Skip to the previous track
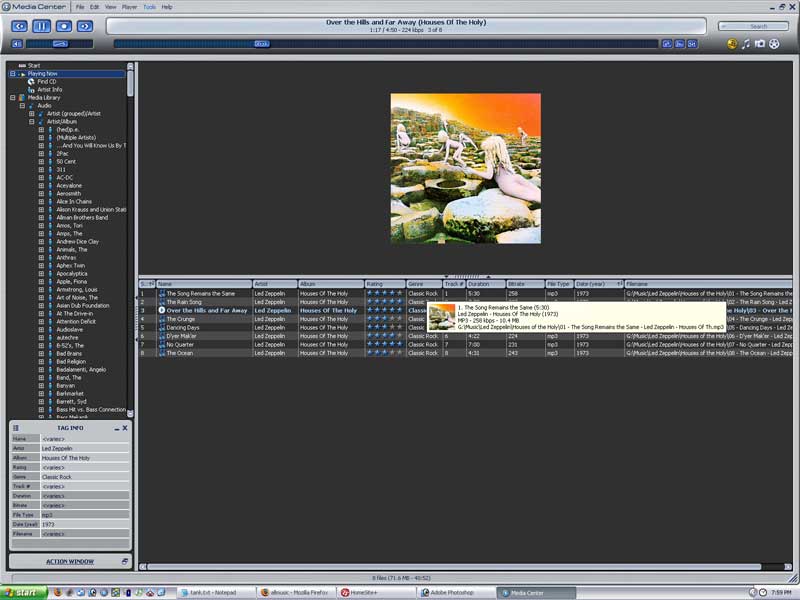This screenshot has height=600, width=800. [x=19, y=26]
